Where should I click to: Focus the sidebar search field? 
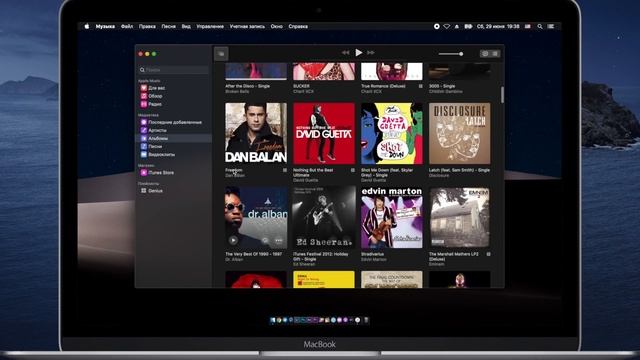(x=173, y=70)
